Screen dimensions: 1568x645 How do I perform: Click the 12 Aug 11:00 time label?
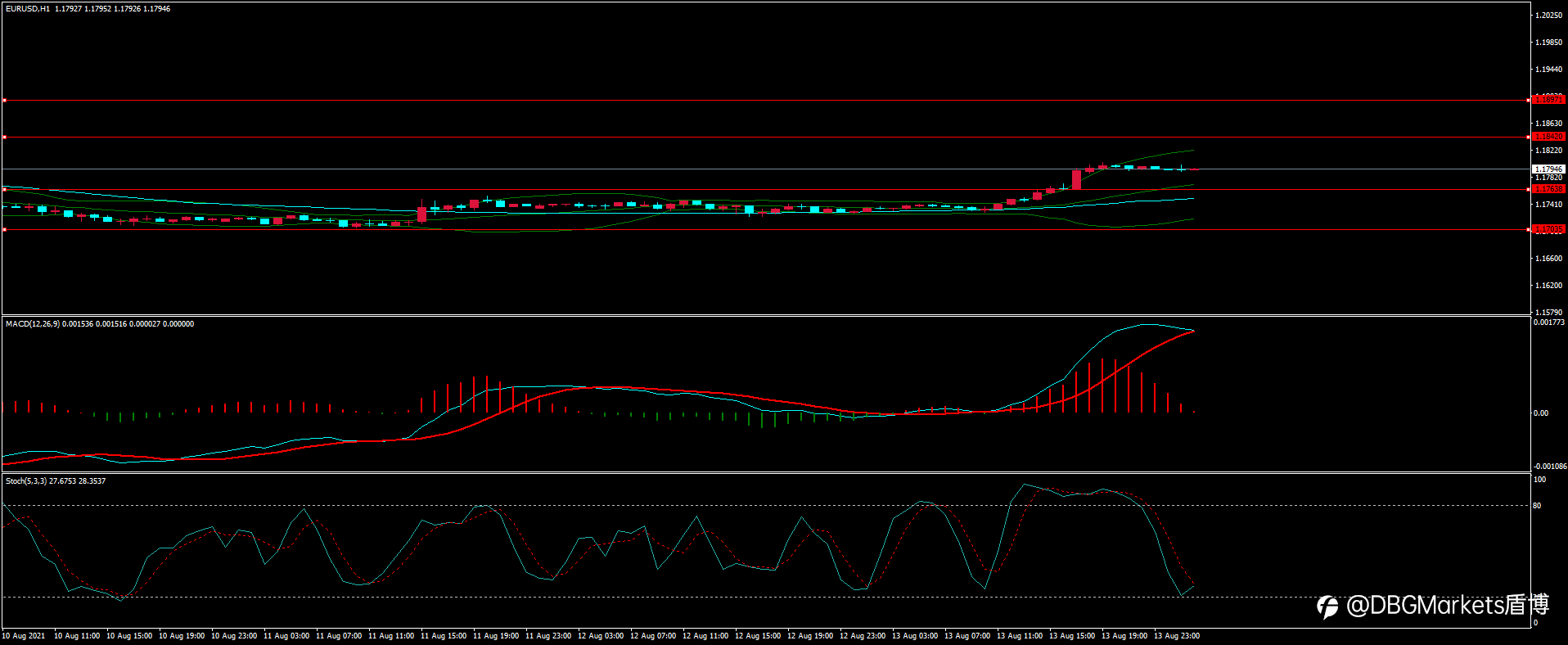click(x=705, y=636)
